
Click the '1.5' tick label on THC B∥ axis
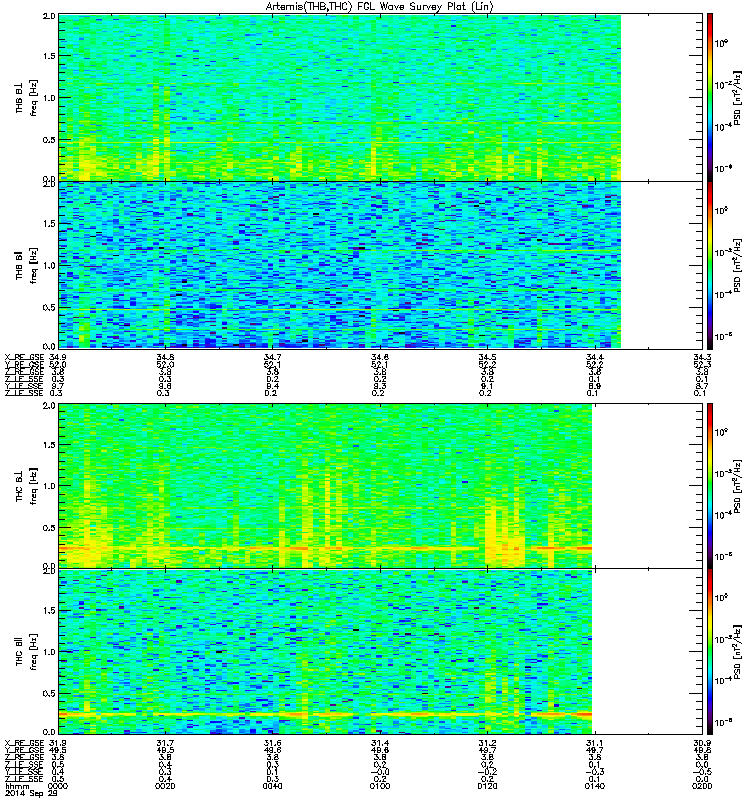[x=49, y=610]
